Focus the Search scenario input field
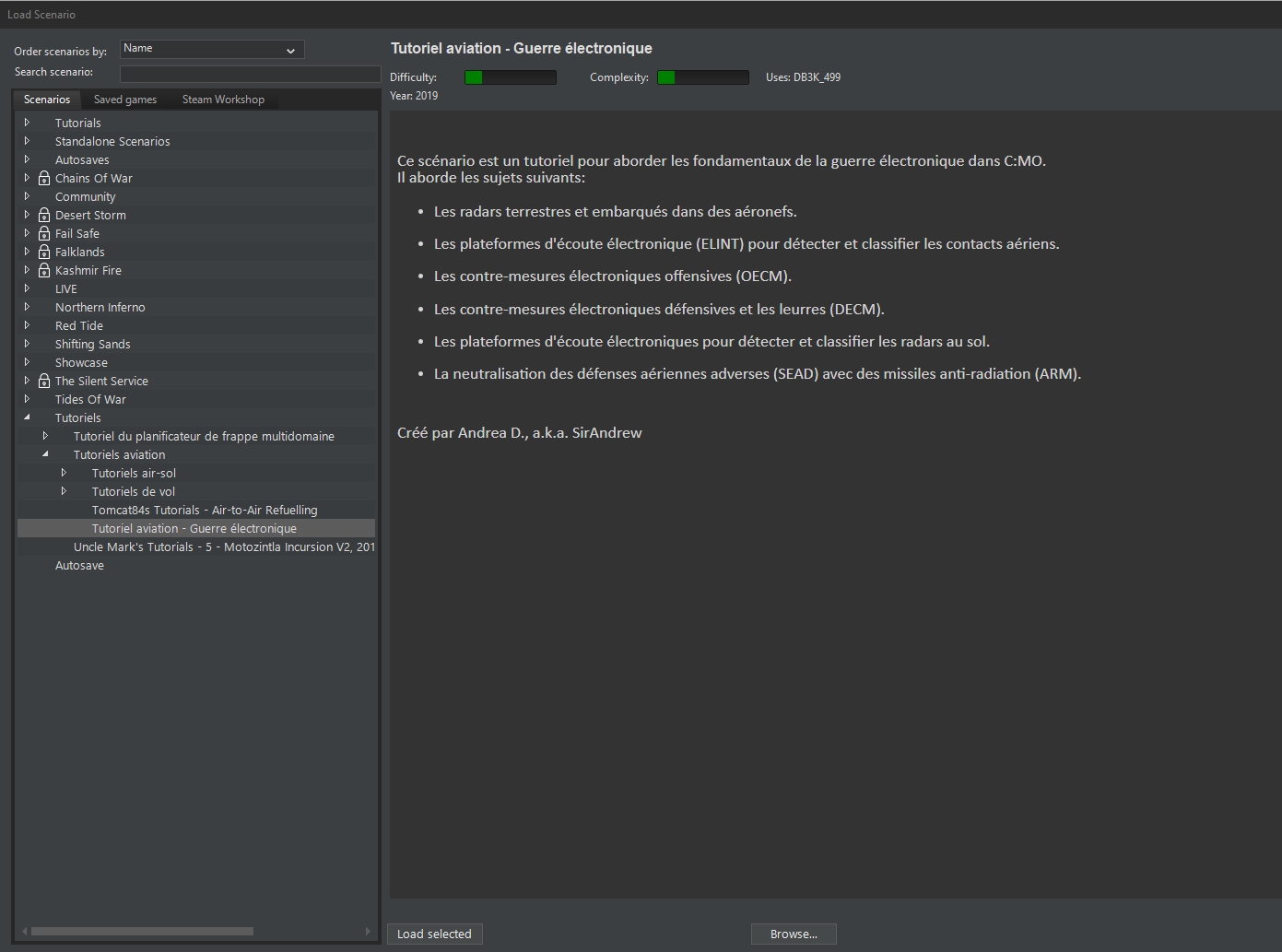Viewport: 1282px width, 952px height. 250,74
